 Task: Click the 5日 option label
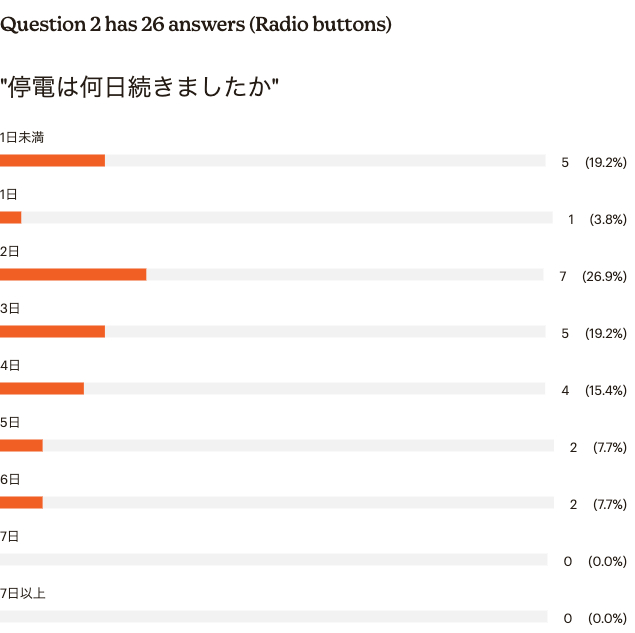(x=10, y=422)
